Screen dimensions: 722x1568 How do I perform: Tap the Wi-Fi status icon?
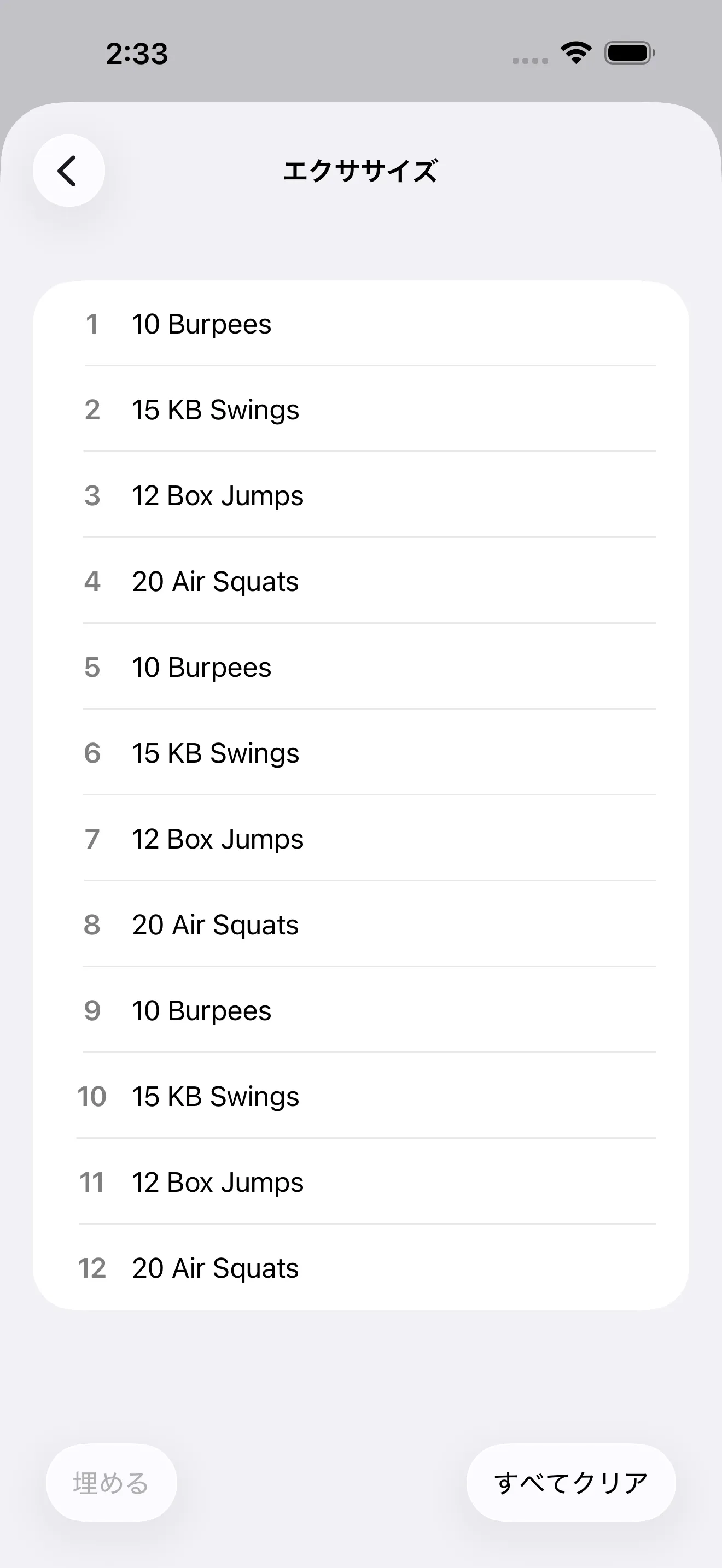pos(576,53)
